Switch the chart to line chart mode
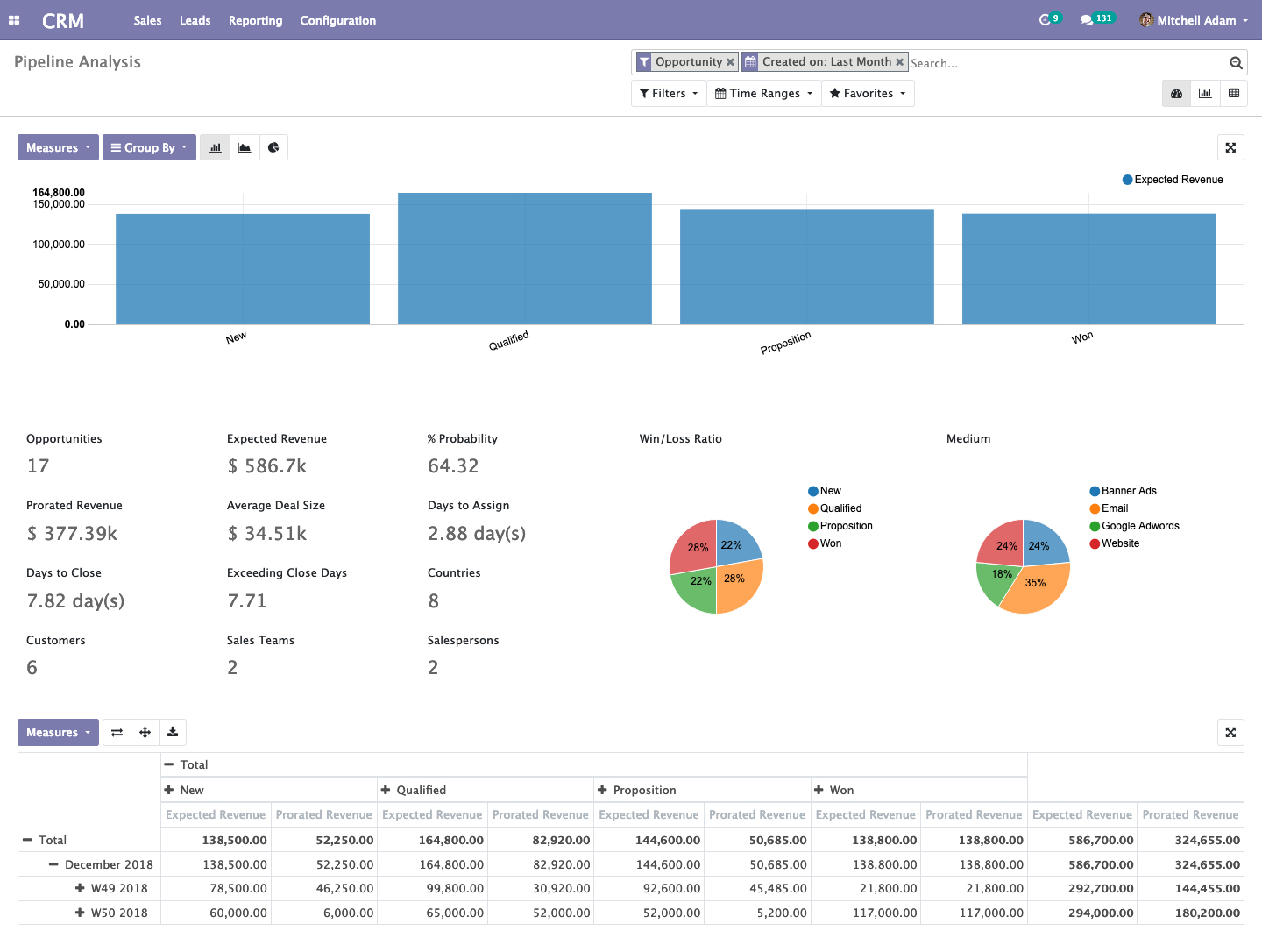Image resolution: width=1262 pixels, height=952 pixels. click(x=244, y=147)
